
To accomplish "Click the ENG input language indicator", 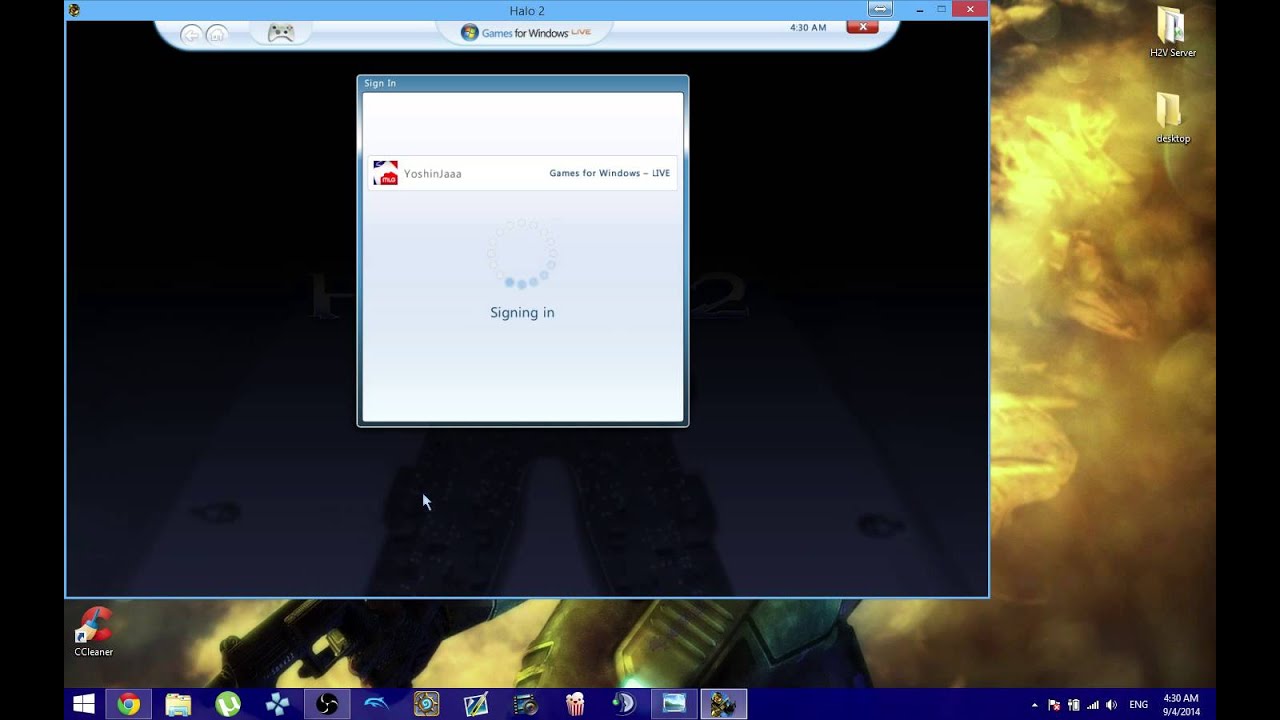I will (1138, 705).
